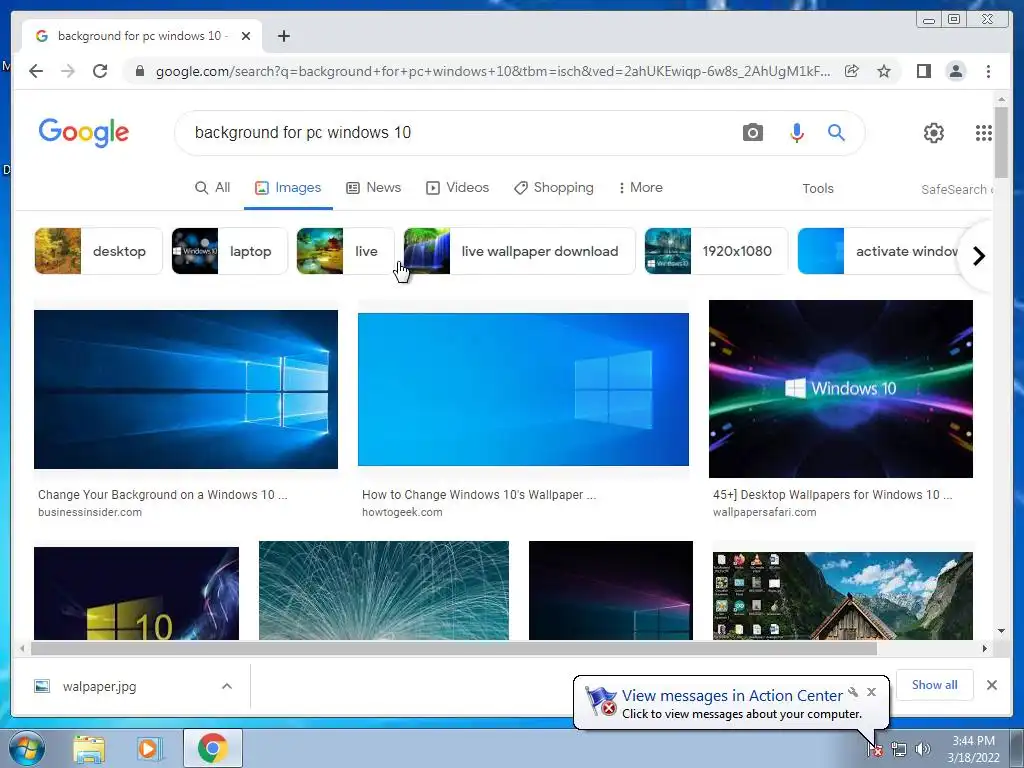
Task: Click the Chrome taskbar button
Action: pos(213,748)
